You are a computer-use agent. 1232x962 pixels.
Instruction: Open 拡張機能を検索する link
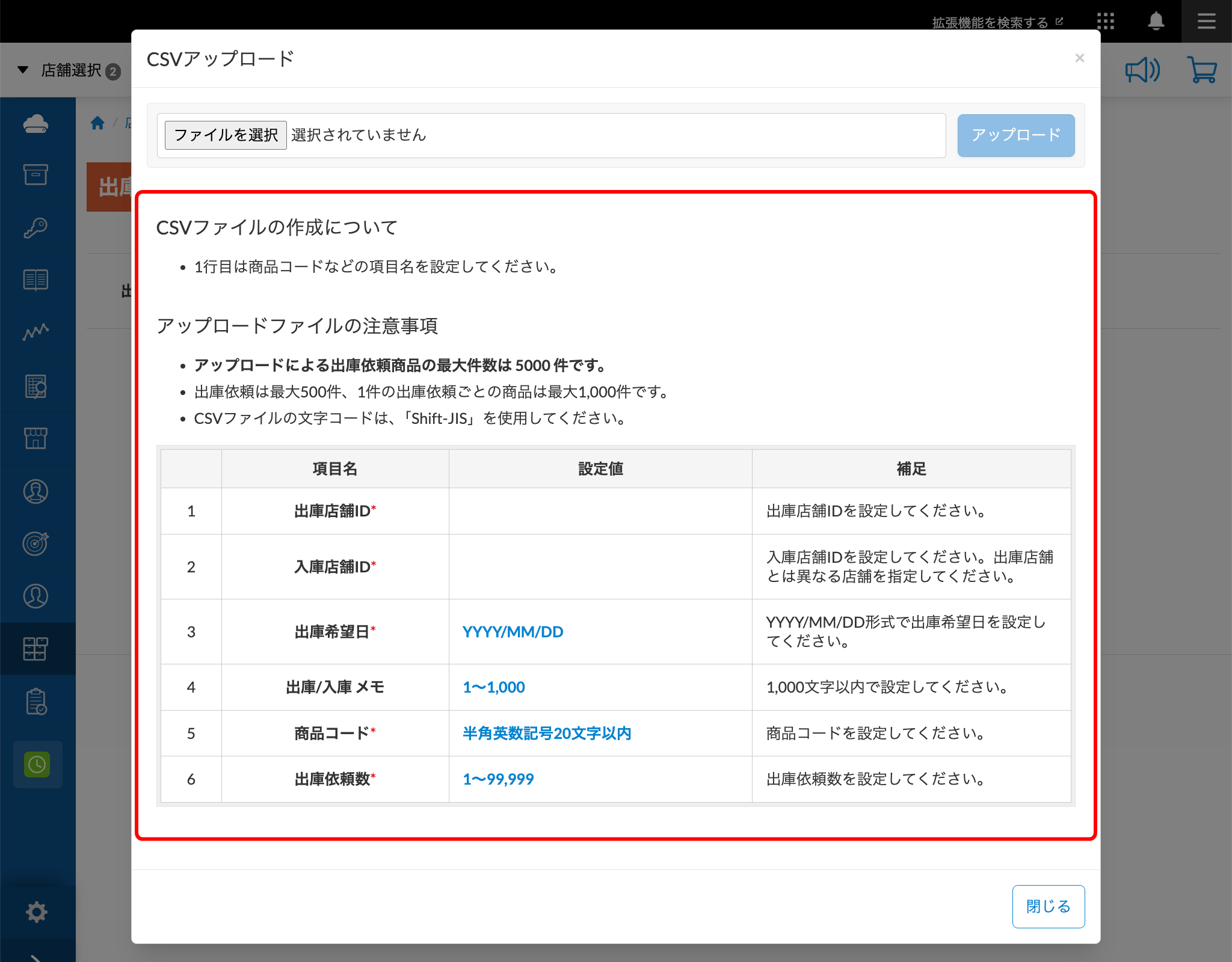tap(997, 23)
